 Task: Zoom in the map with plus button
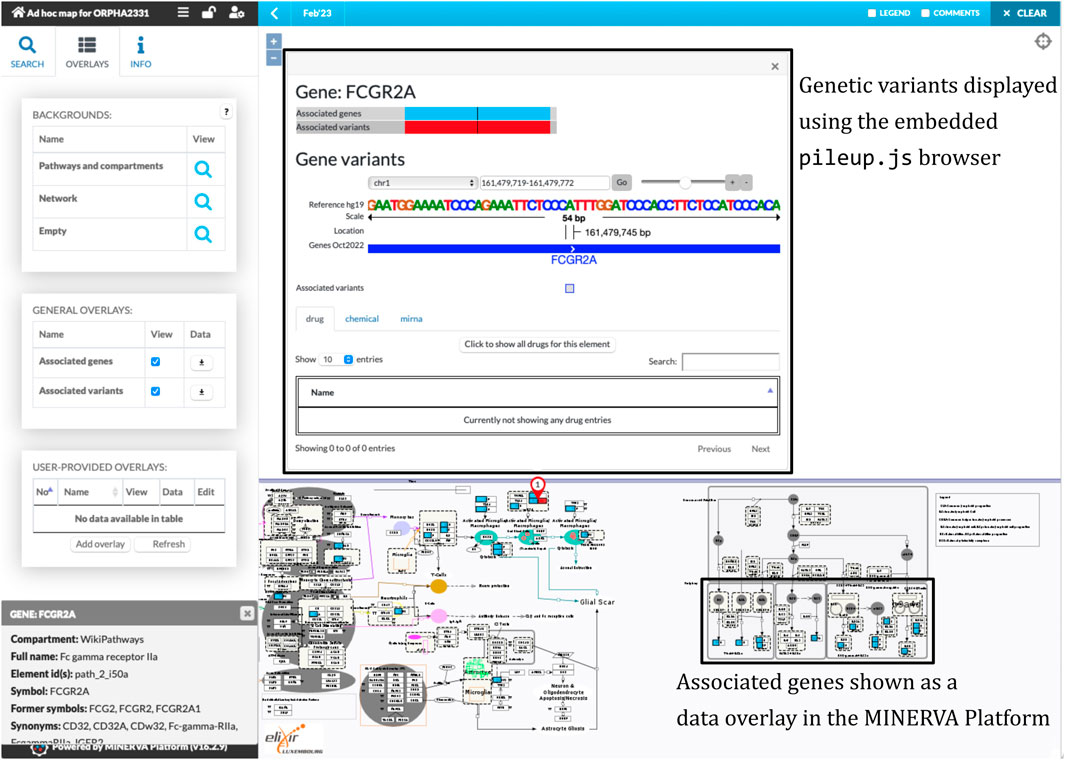pyautogui.click(x=273, y=41)
